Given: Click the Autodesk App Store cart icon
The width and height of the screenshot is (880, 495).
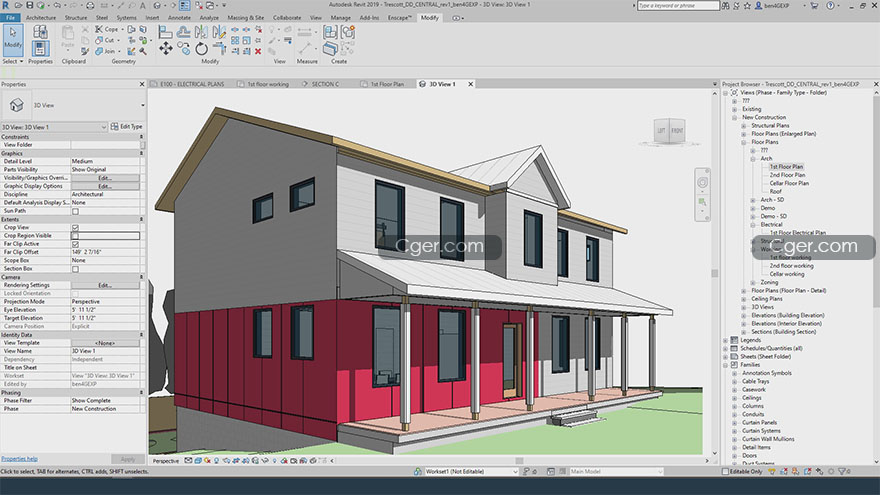Looking at the screenshot, I should (x=814, y=6).
